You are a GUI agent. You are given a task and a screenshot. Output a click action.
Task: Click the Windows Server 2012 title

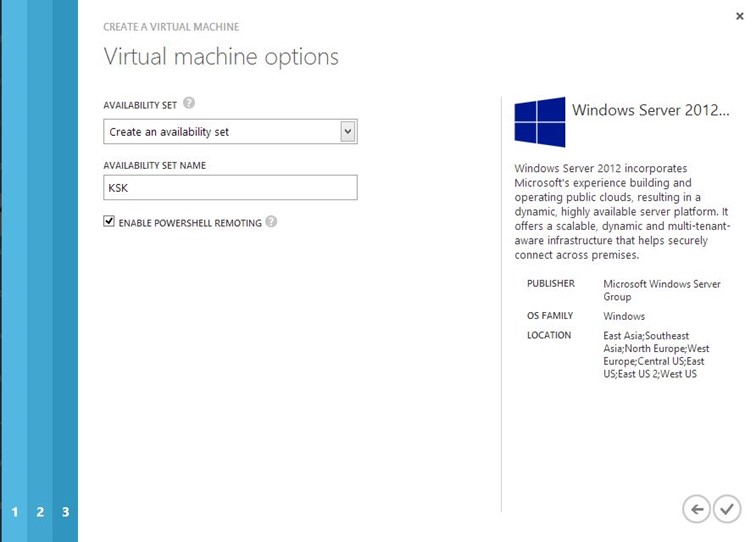tap(650, 110)
